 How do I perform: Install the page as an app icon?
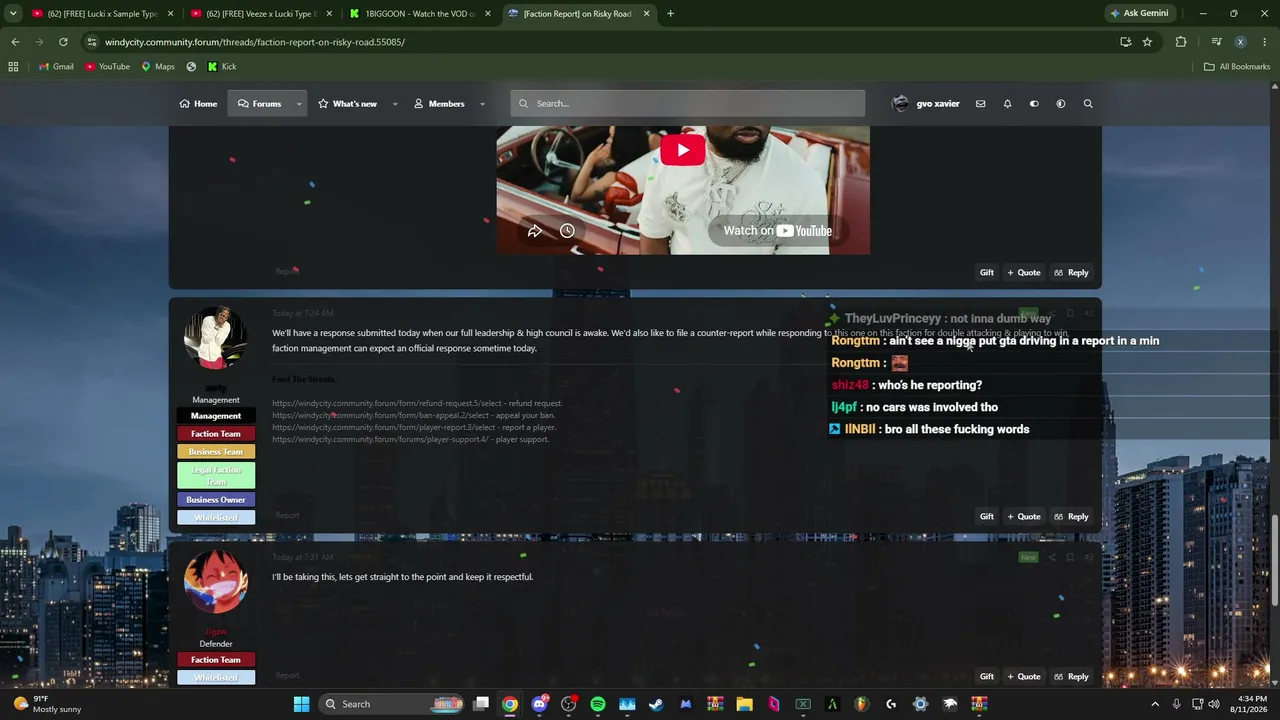click(1126, 42)
